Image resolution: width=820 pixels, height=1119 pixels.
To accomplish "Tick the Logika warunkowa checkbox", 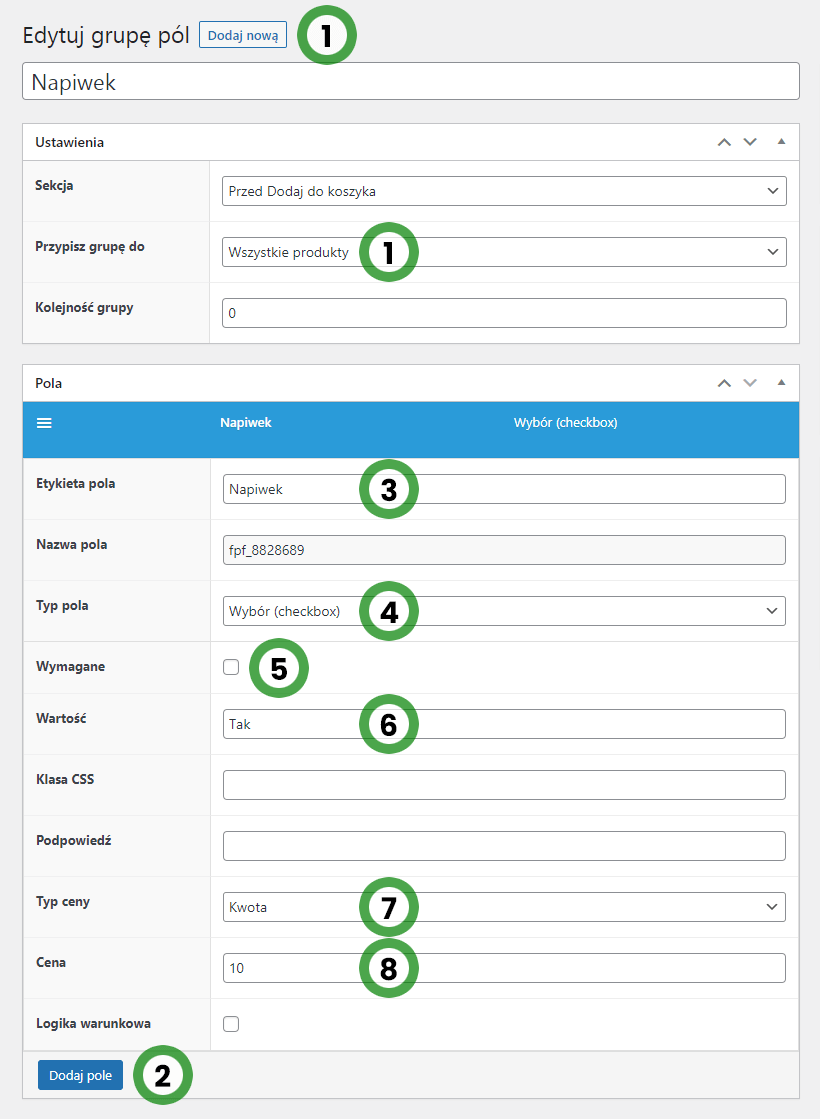I will click(231, 1023).
